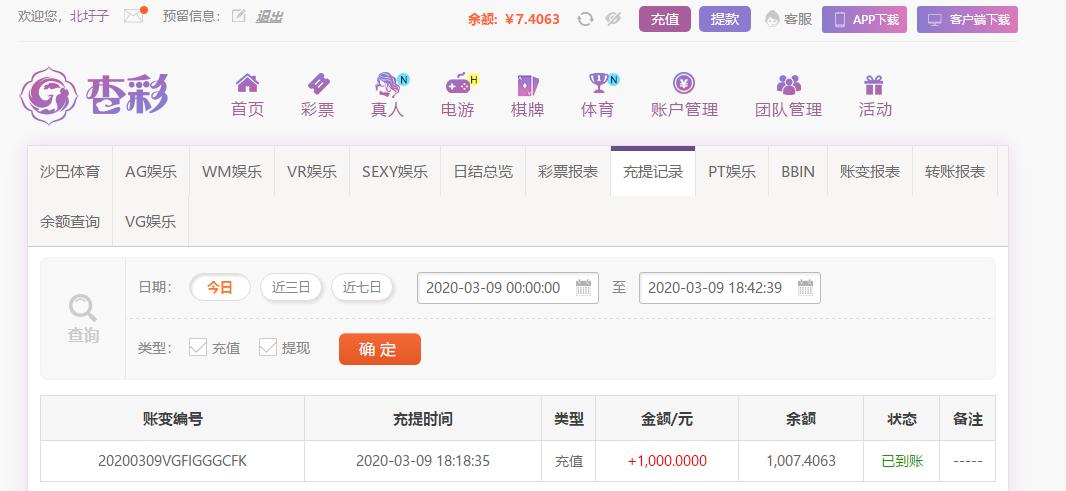Toggle the 充值 type checkbox
This screenshot has height=491, width=1066.
(198, 348)
